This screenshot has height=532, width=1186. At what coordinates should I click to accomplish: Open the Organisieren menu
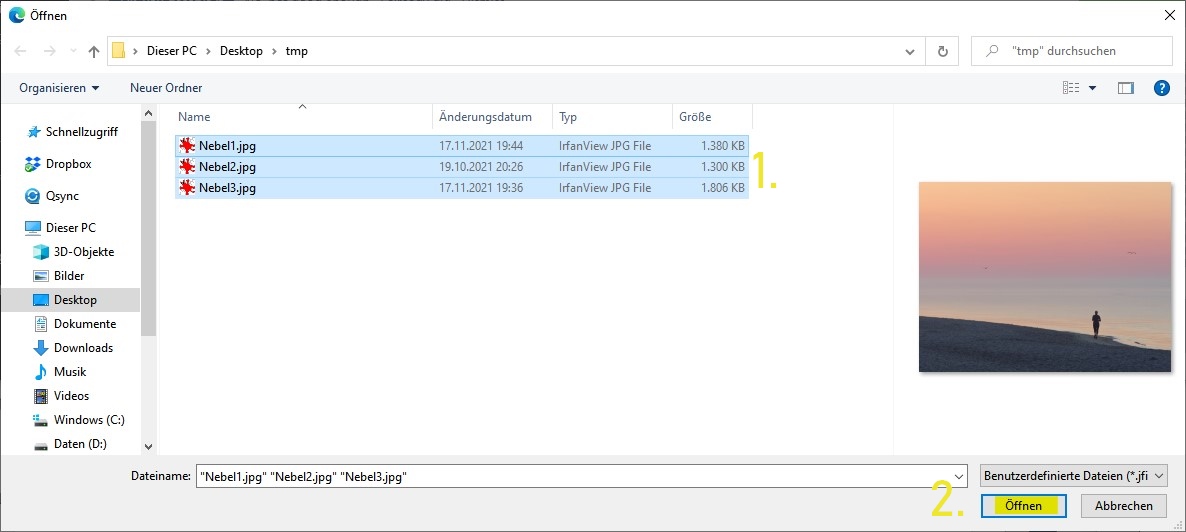pyautogui.click(x=59, y=88)
